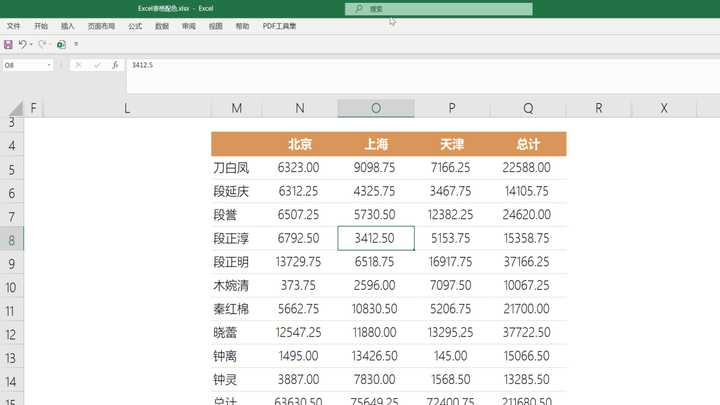Image resolution: width=720 pixels, height=405 pixels.
Task: Click cell with value 9098.75
Action: click(x=376, y=168)
